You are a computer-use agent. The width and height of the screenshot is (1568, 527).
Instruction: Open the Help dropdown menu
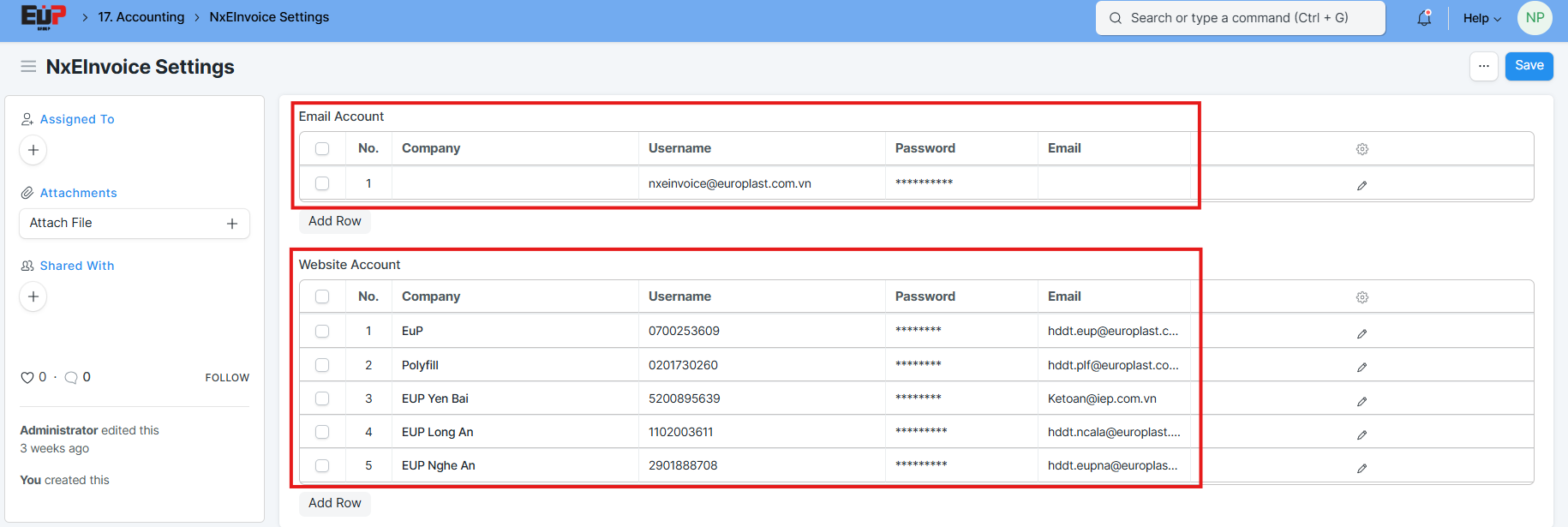coord(1481,18)
